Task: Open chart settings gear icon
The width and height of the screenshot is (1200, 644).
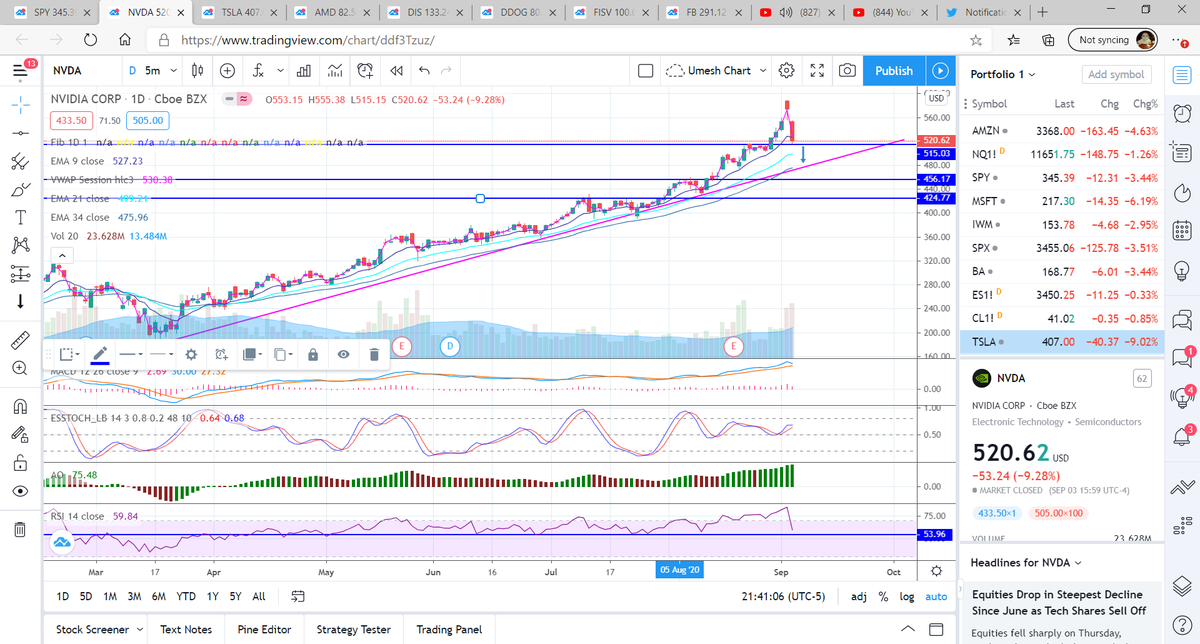Action: point(787,71)
